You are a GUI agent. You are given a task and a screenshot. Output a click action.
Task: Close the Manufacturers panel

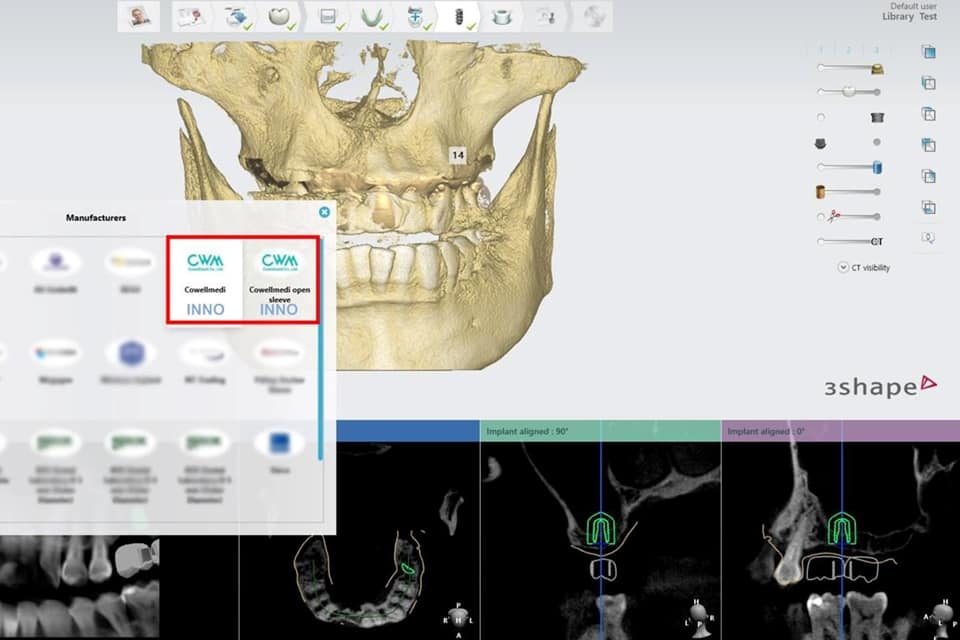click(x=324, y=212)
